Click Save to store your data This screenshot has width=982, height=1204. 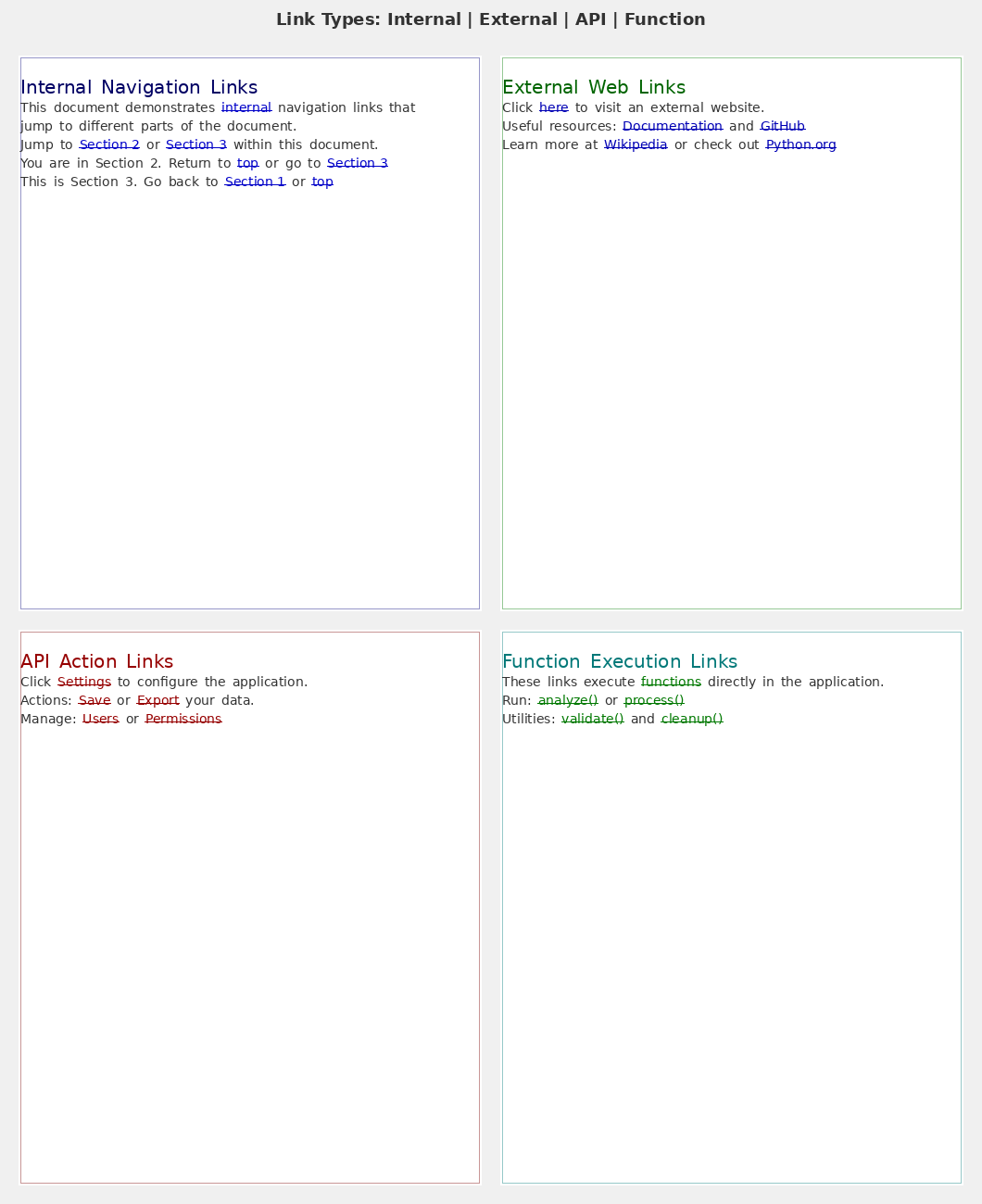(x=94, y=700)
